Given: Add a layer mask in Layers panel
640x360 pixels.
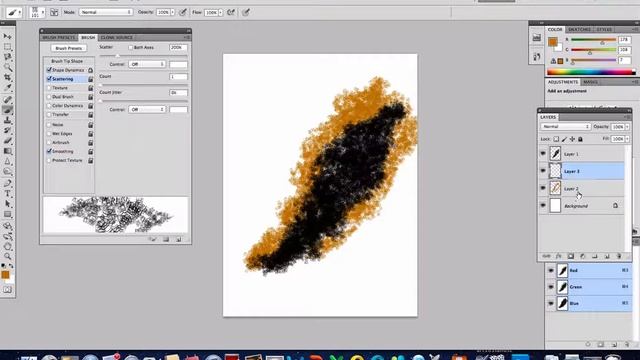Looking at the screenshot, I should [571, 256].
